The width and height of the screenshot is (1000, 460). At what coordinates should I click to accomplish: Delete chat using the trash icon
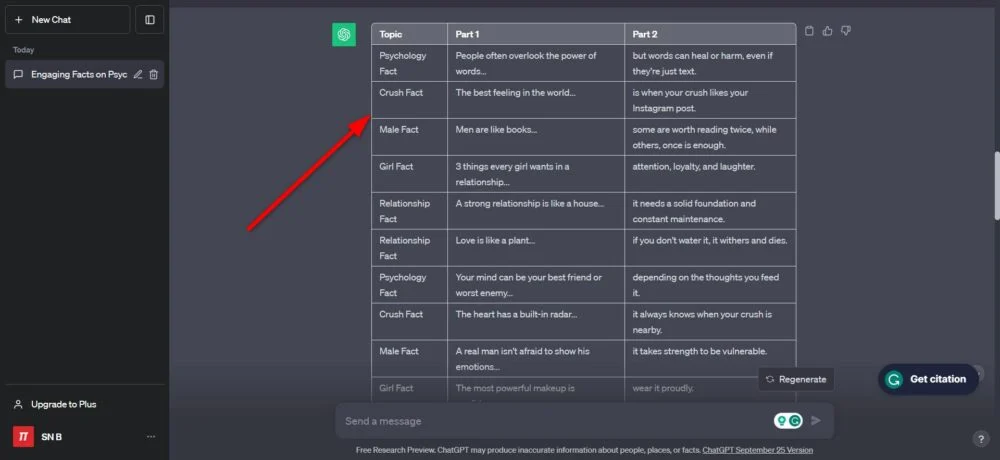click(x=153, y=74)
